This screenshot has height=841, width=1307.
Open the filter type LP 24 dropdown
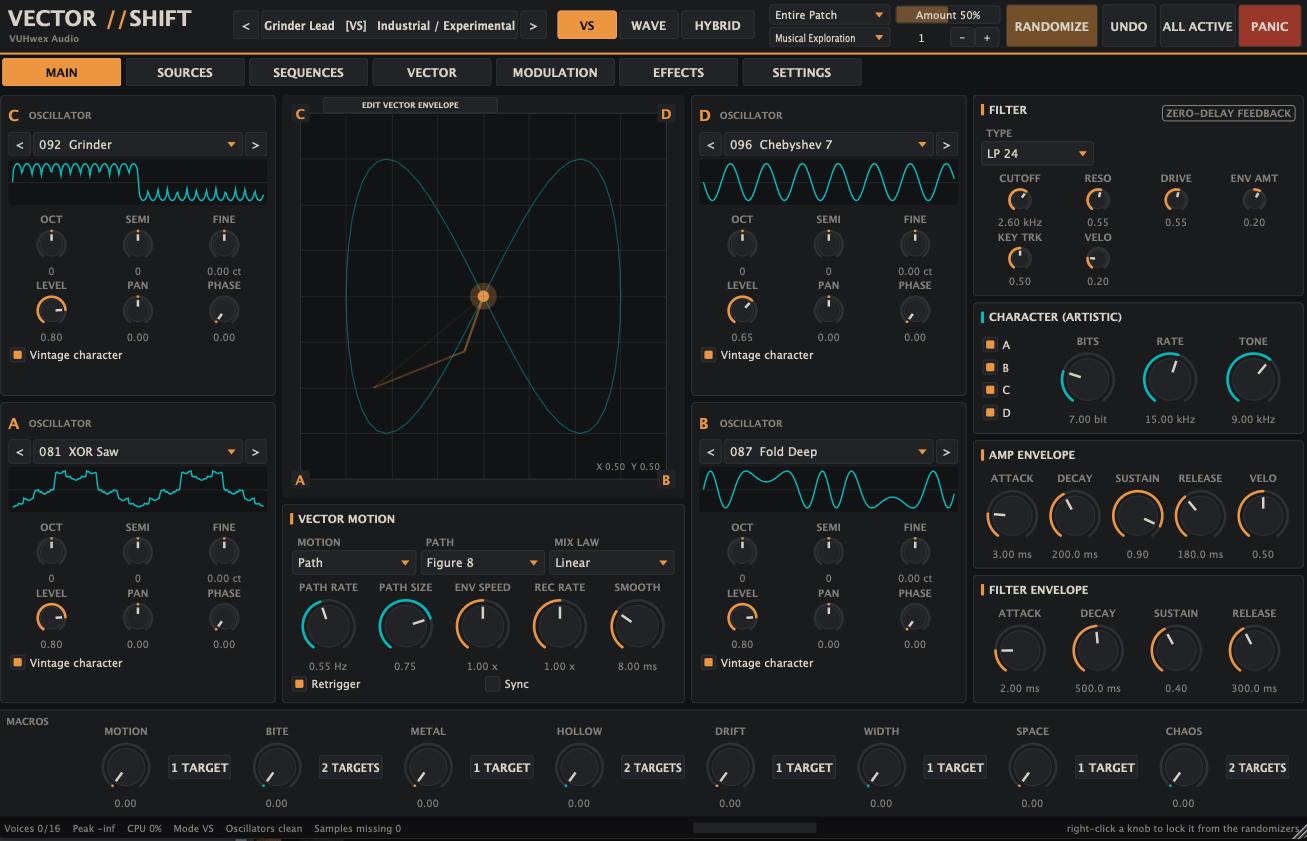pyautogui.click(x=1037, y=153)
